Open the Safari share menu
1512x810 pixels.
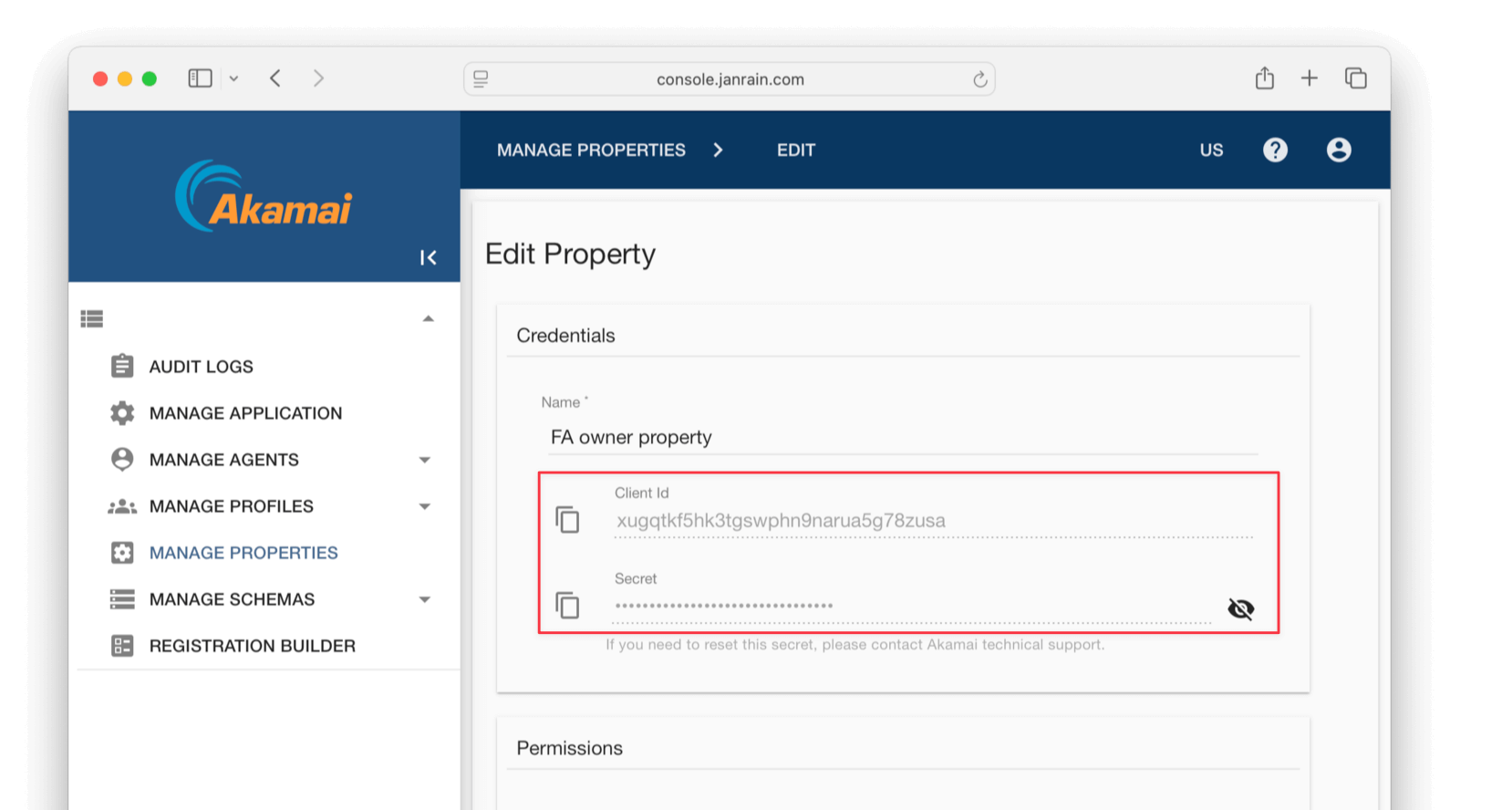coord(1265,78)
